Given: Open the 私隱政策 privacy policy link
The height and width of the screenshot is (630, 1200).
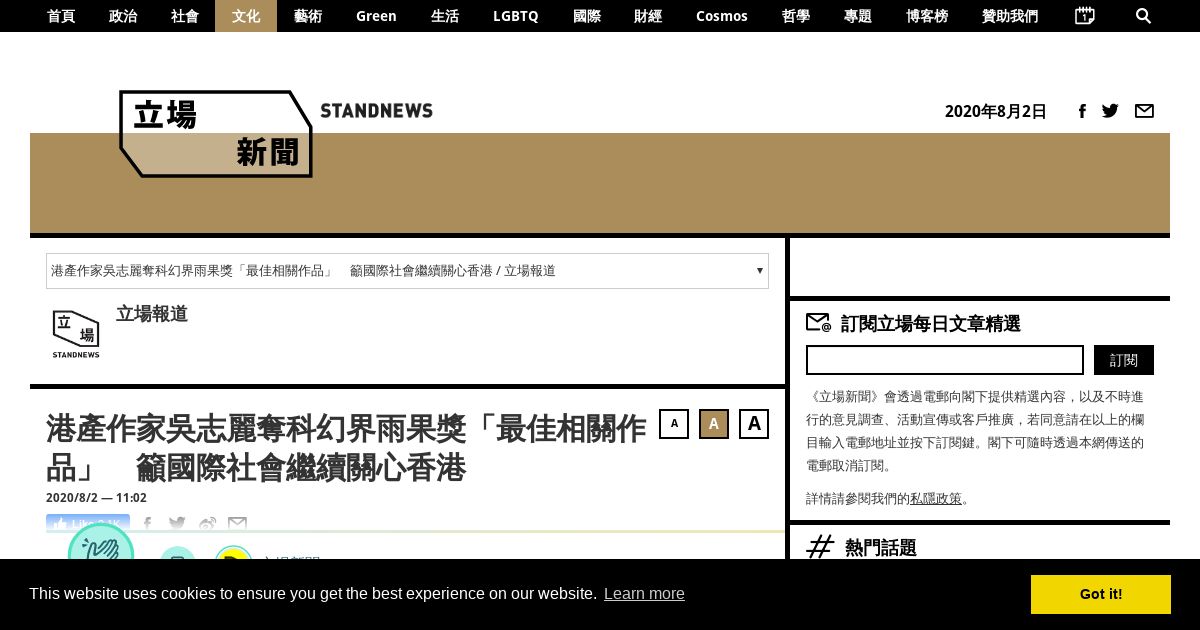Looking at the screenshot, I should point(936,498).
